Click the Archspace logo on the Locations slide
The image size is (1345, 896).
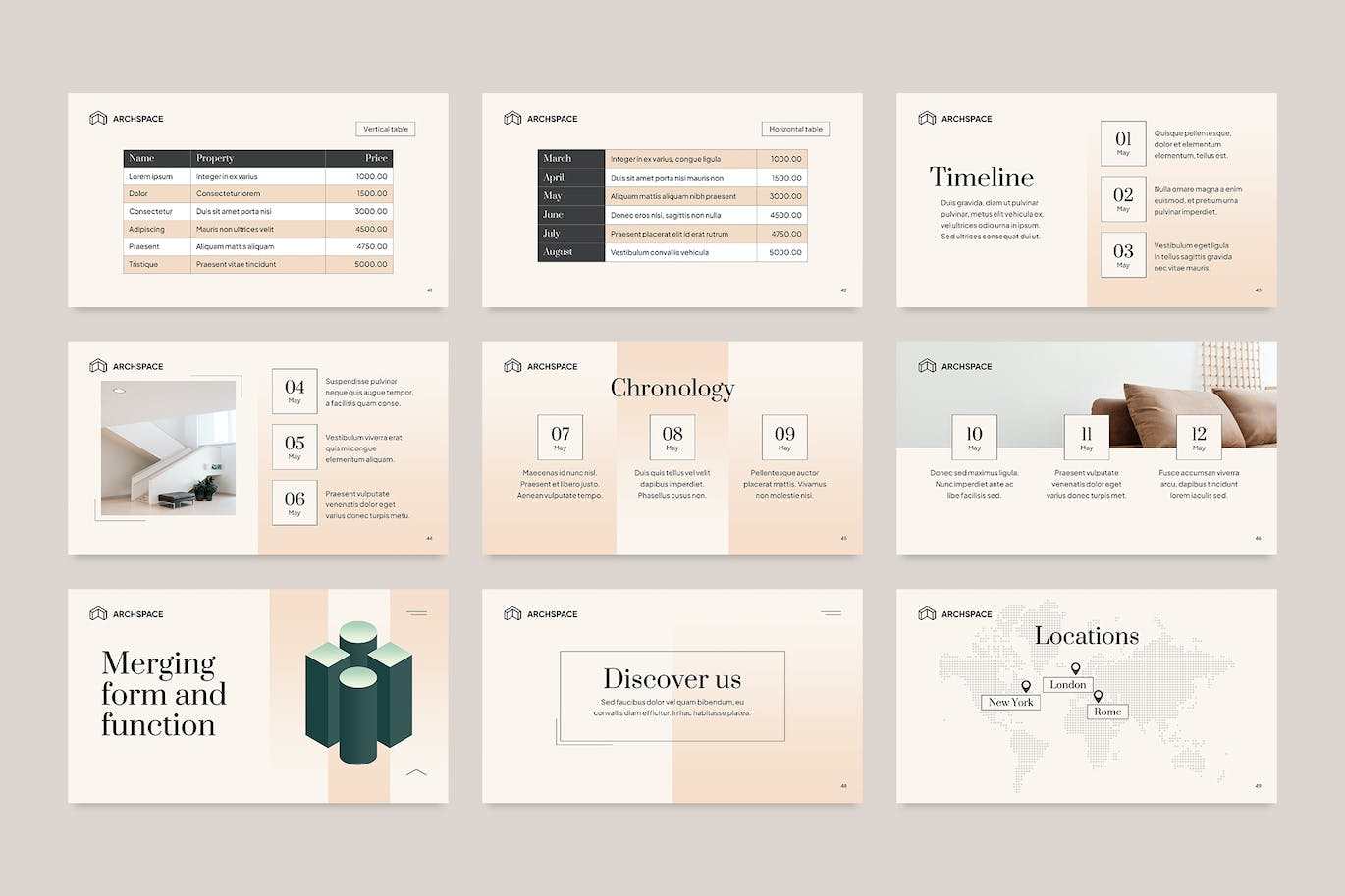[x=927, y=614]
